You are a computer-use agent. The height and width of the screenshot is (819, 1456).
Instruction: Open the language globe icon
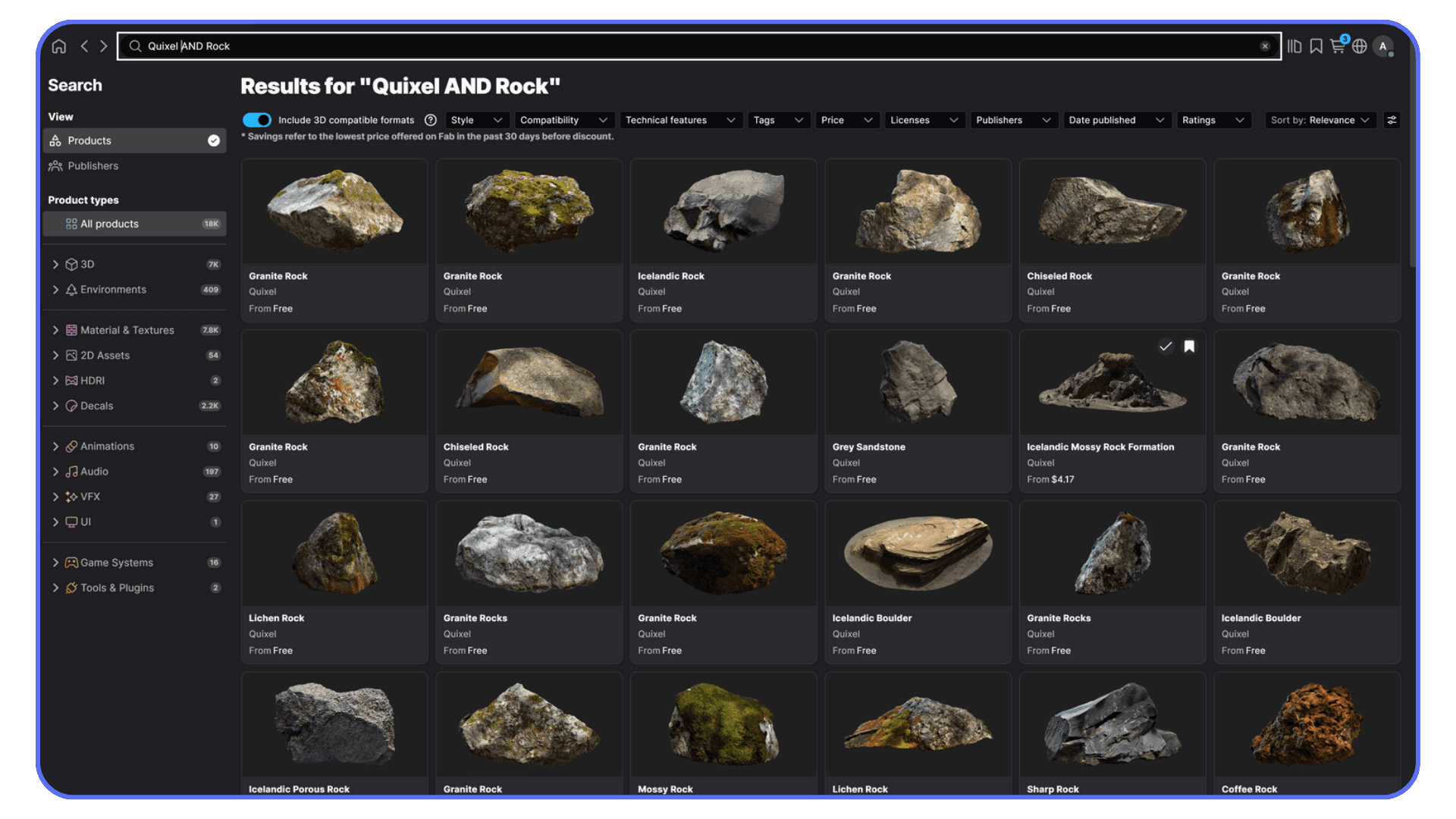[x=1360, y=46]
